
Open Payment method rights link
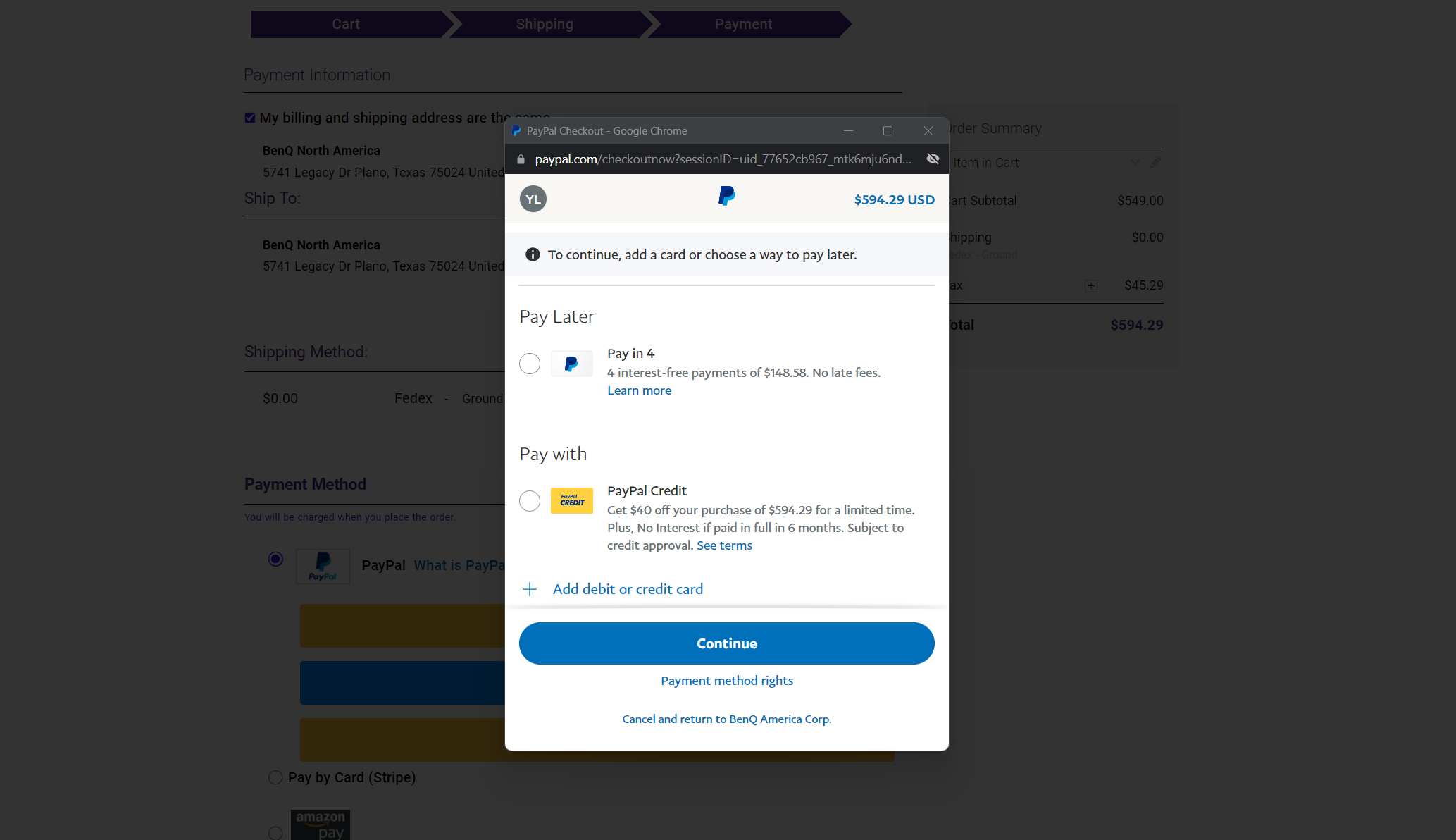pyautogui.click(x=726, y=681)
